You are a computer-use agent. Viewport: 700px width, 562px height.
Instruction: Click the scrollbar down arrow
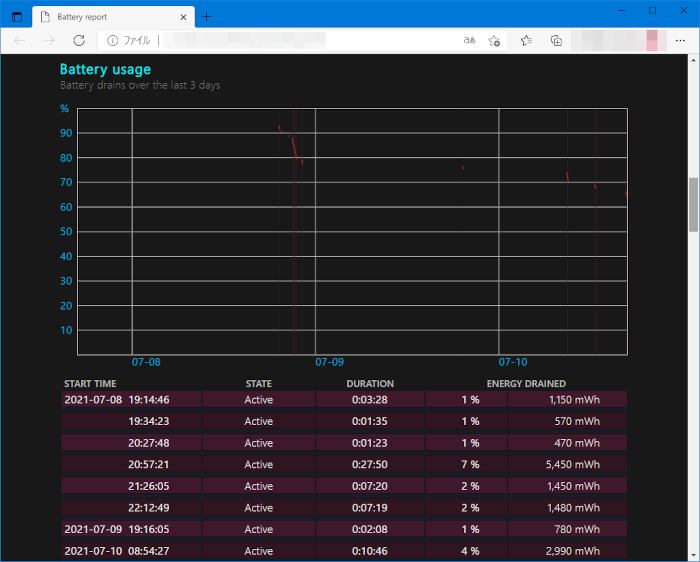693,555
